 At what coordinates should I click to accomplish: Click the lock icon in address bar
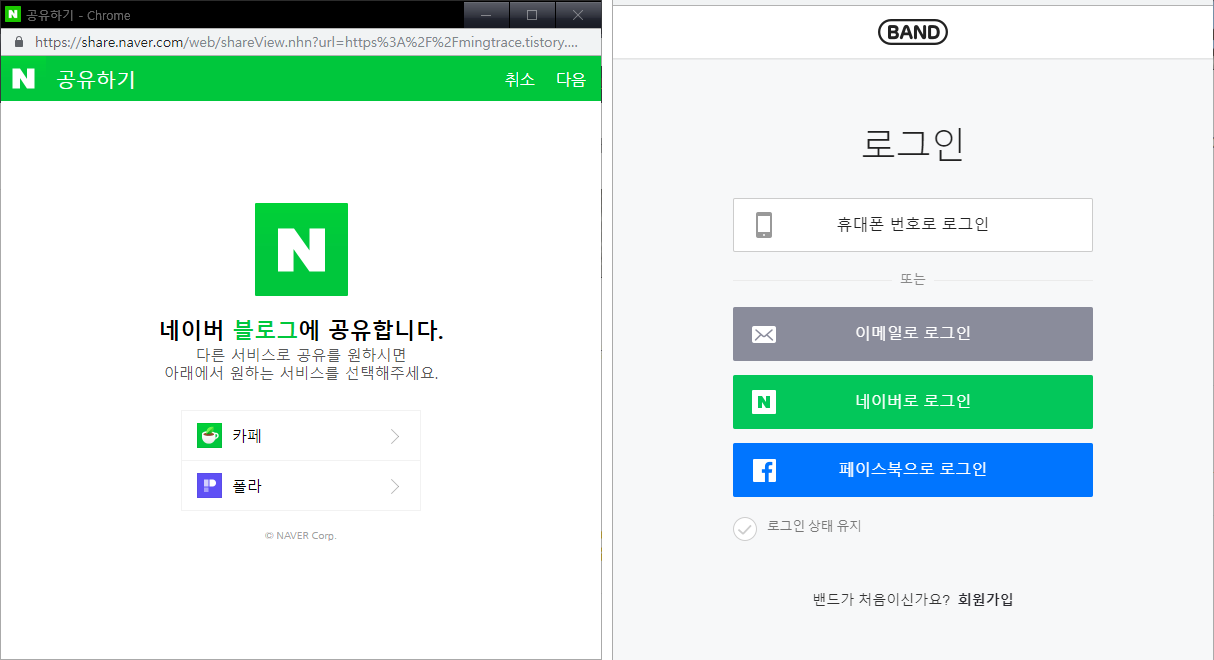[x=18, y=42]
